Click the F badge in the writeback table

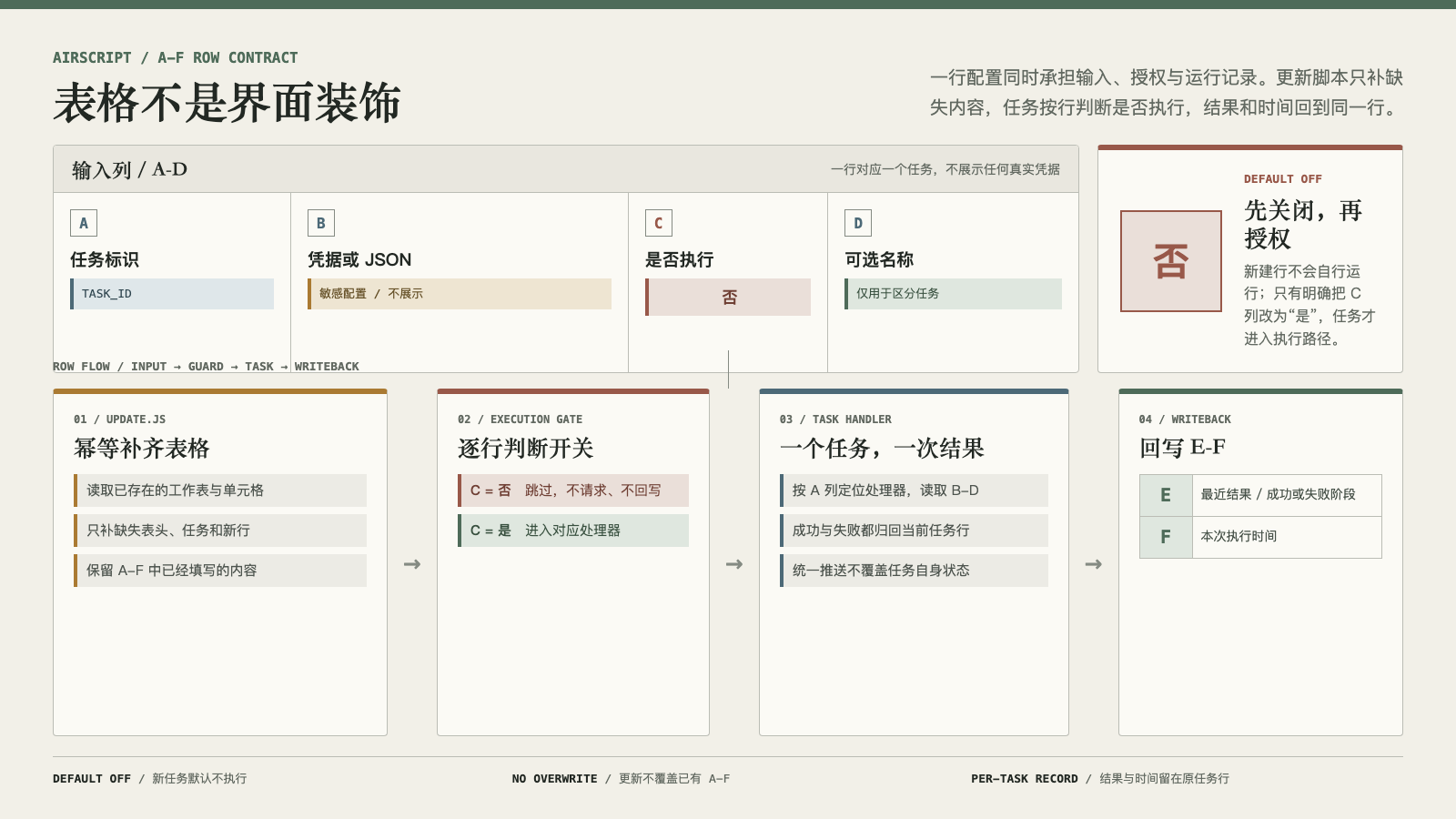1166,537
